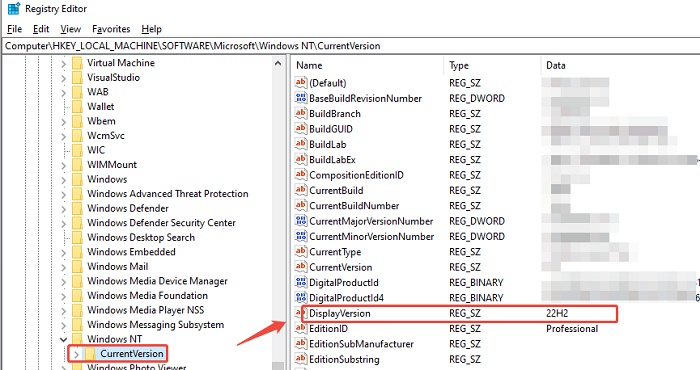This screenshot has width=700, height=370.
Task: Click CurrentMajorVersionNumber DWORD icon
Action: coord(301,221)
